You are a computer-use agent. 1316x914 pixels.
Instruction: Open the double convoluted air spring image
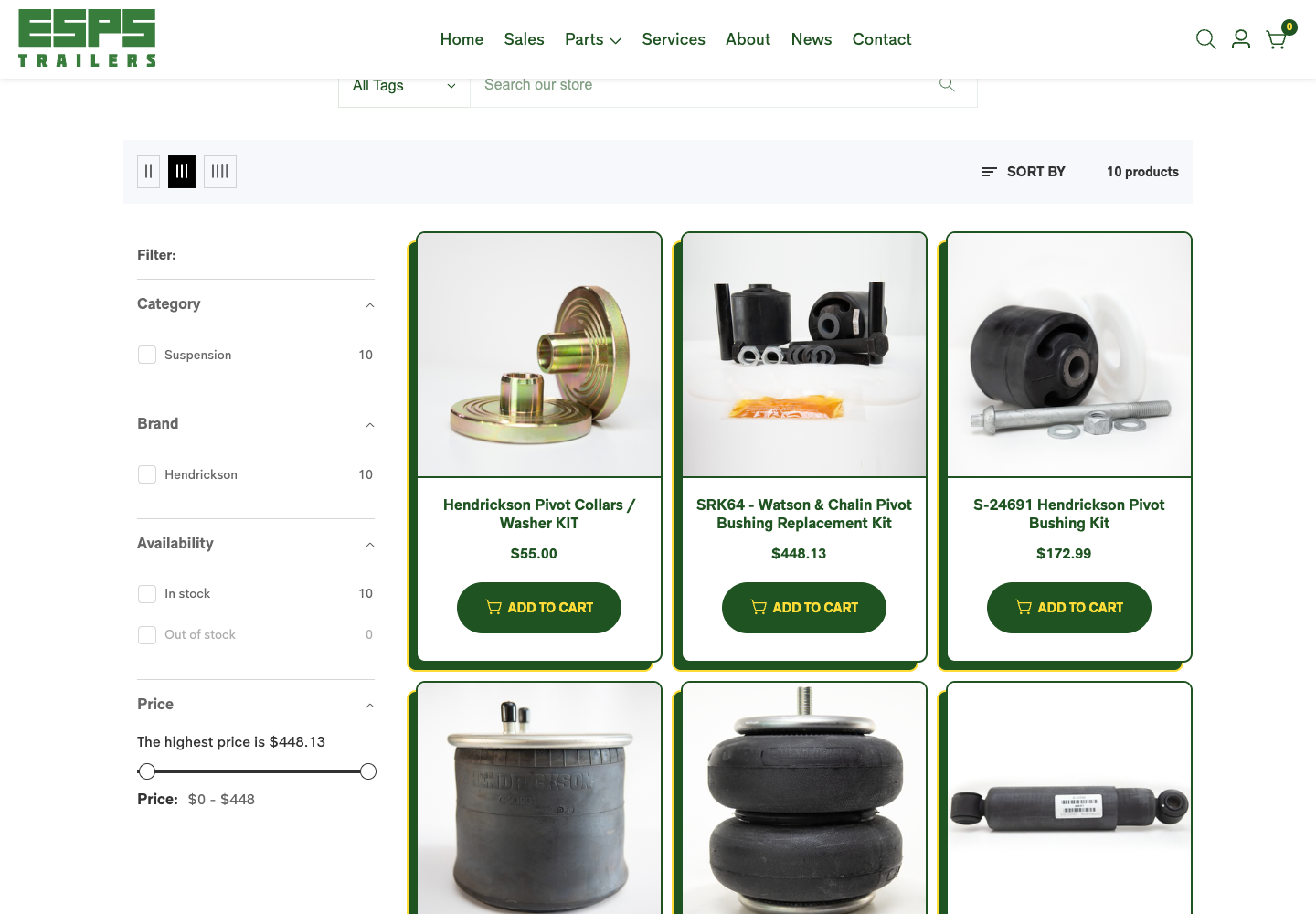tap(804, 799)
